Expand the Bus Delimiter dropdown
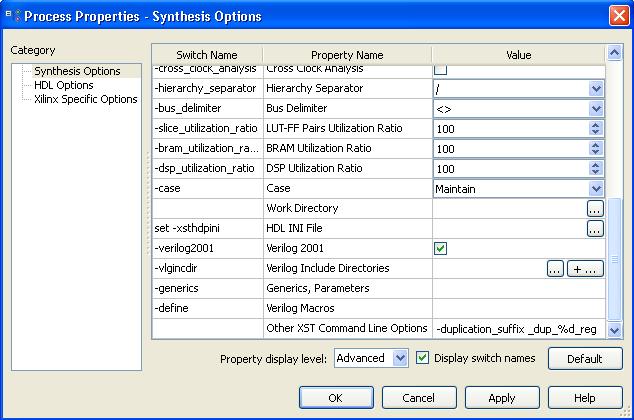Screen dimensions: 634x420 click(x=596, y=109)
